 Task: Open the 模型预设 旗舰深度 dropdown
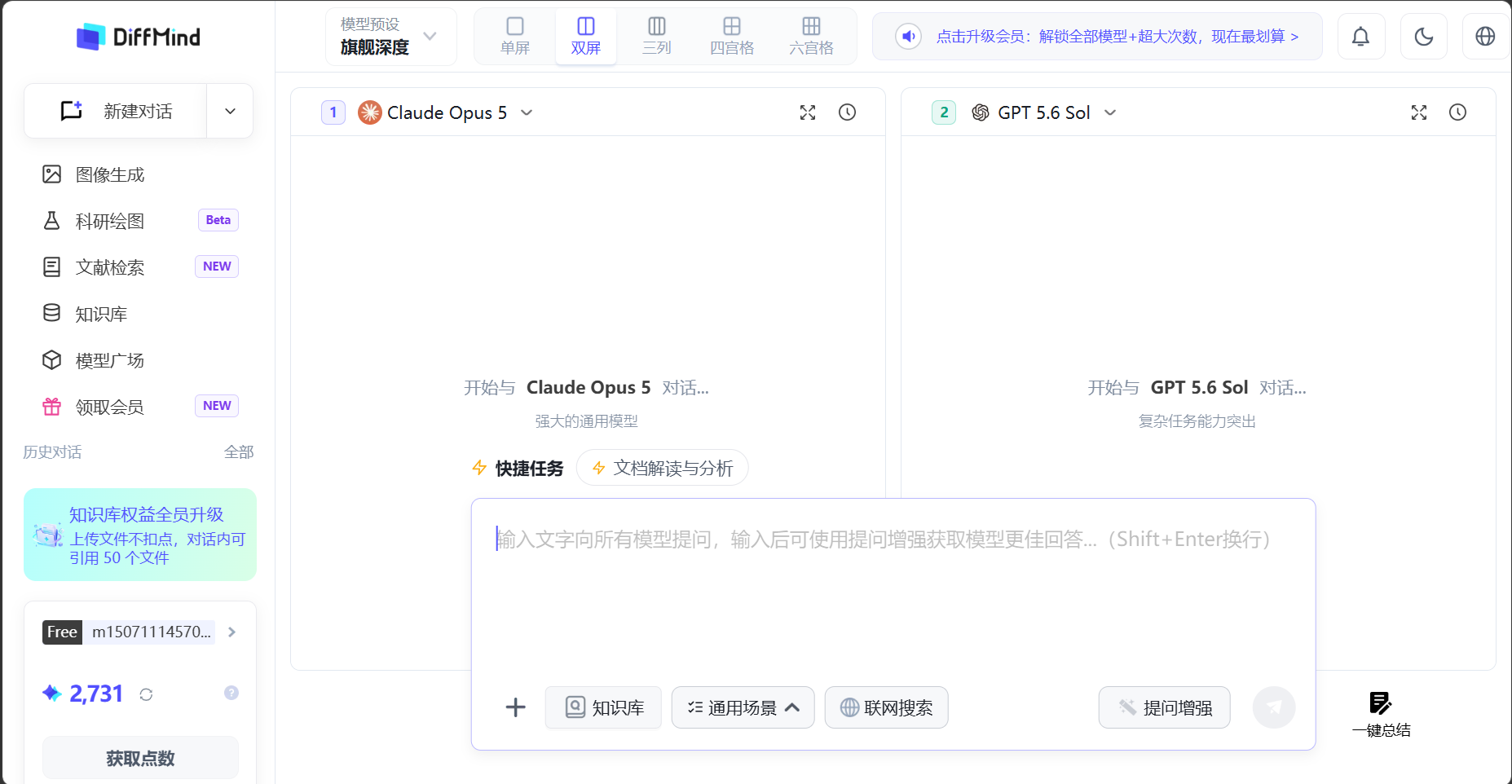(390, 37)
